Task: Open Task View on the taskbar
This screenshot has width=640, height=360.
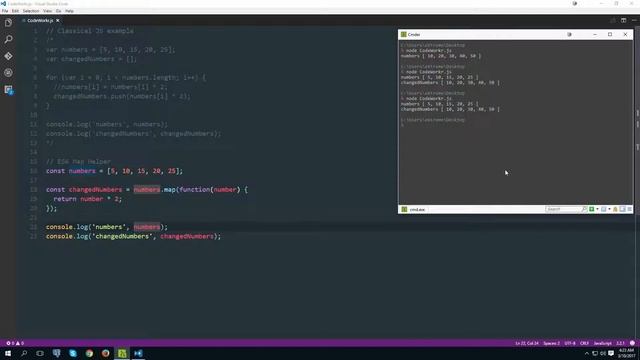Action: [x=40, y=353]
